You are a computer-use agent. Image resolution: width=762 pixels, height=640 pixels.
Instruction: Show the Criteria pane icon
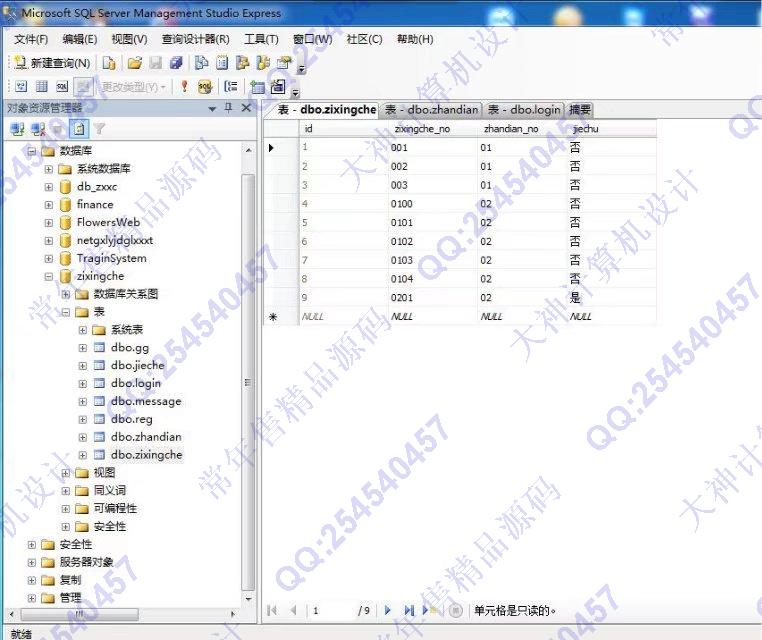tap(42, 86)
